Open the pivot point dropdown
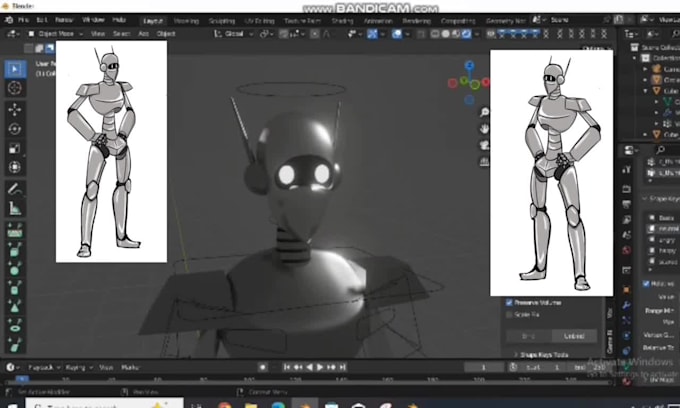Screen dimensions: 680x408 pos(266,34)
